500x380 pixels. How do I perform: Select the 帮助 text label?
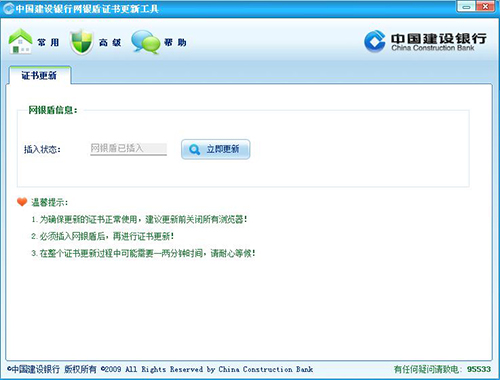click(175, 42)
